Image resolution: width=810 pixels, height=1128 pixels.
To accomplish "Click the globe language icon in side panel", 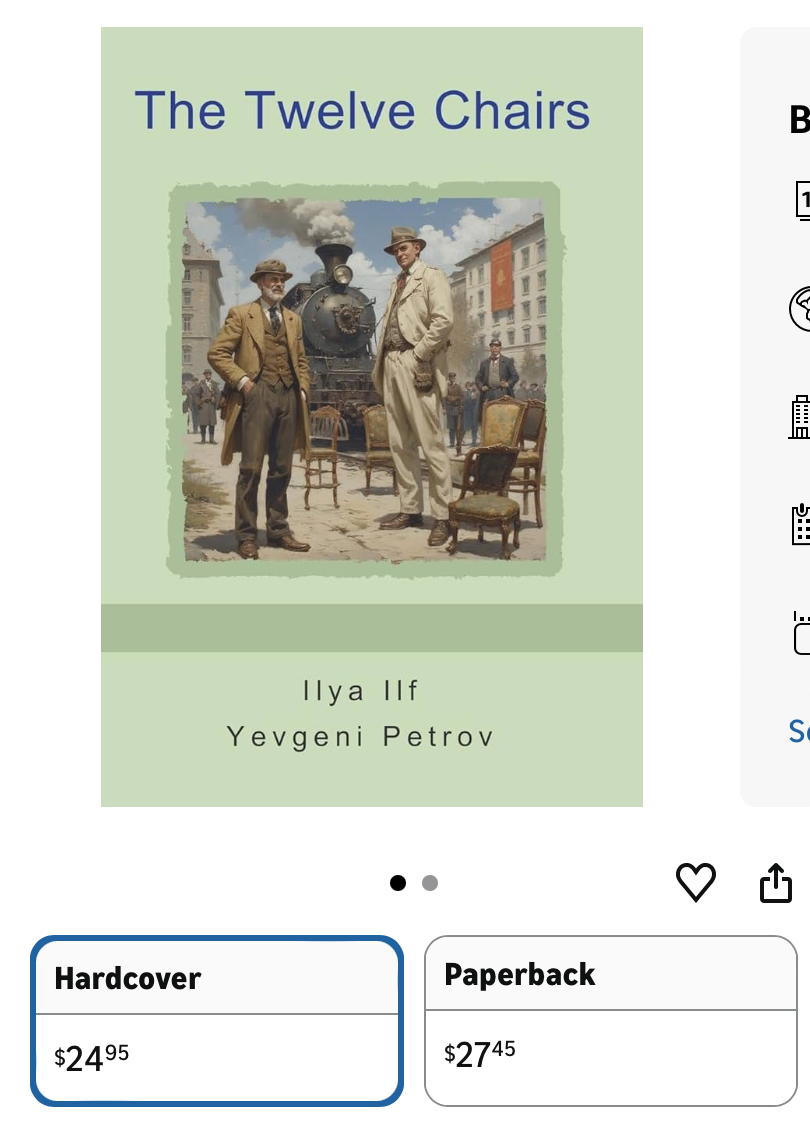I will tap(800, 309).
